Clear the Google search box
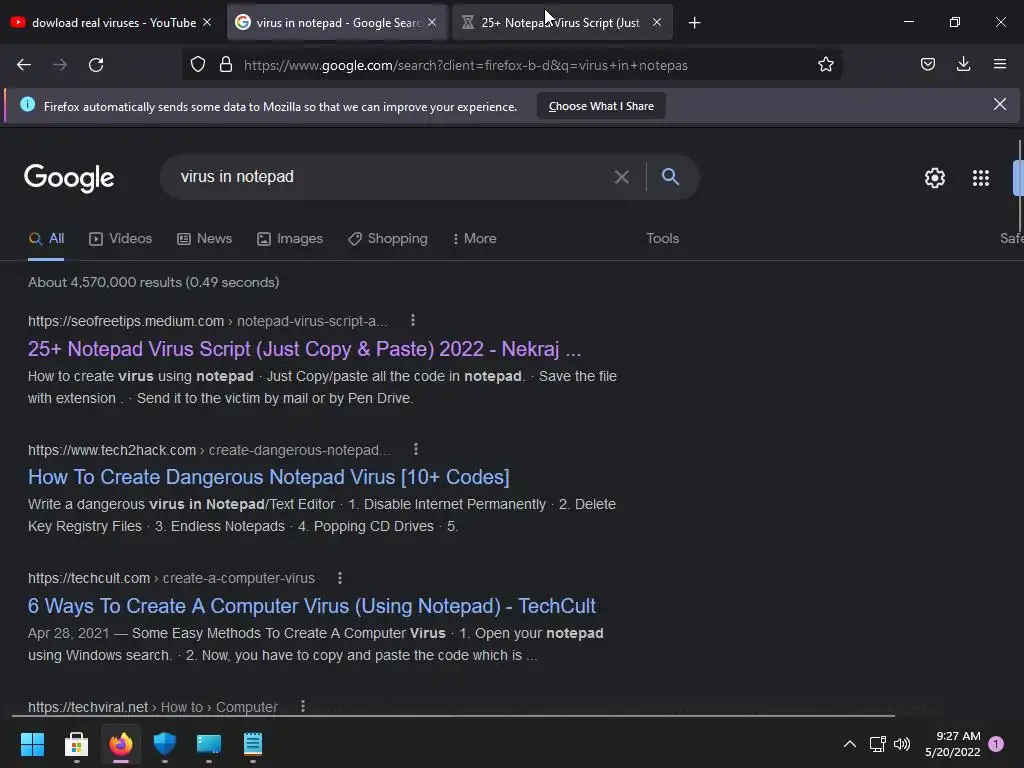 [622, 177]
